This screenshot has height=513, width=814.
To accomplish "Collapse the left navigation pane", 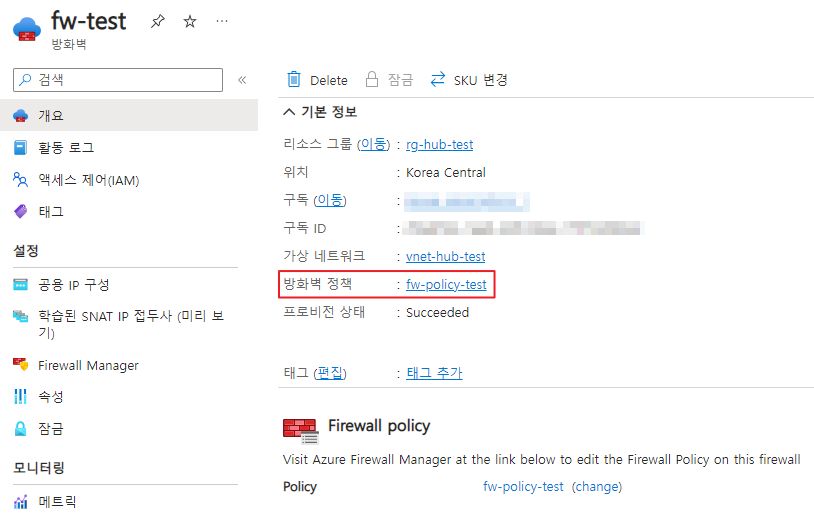I will click(242, 80).
